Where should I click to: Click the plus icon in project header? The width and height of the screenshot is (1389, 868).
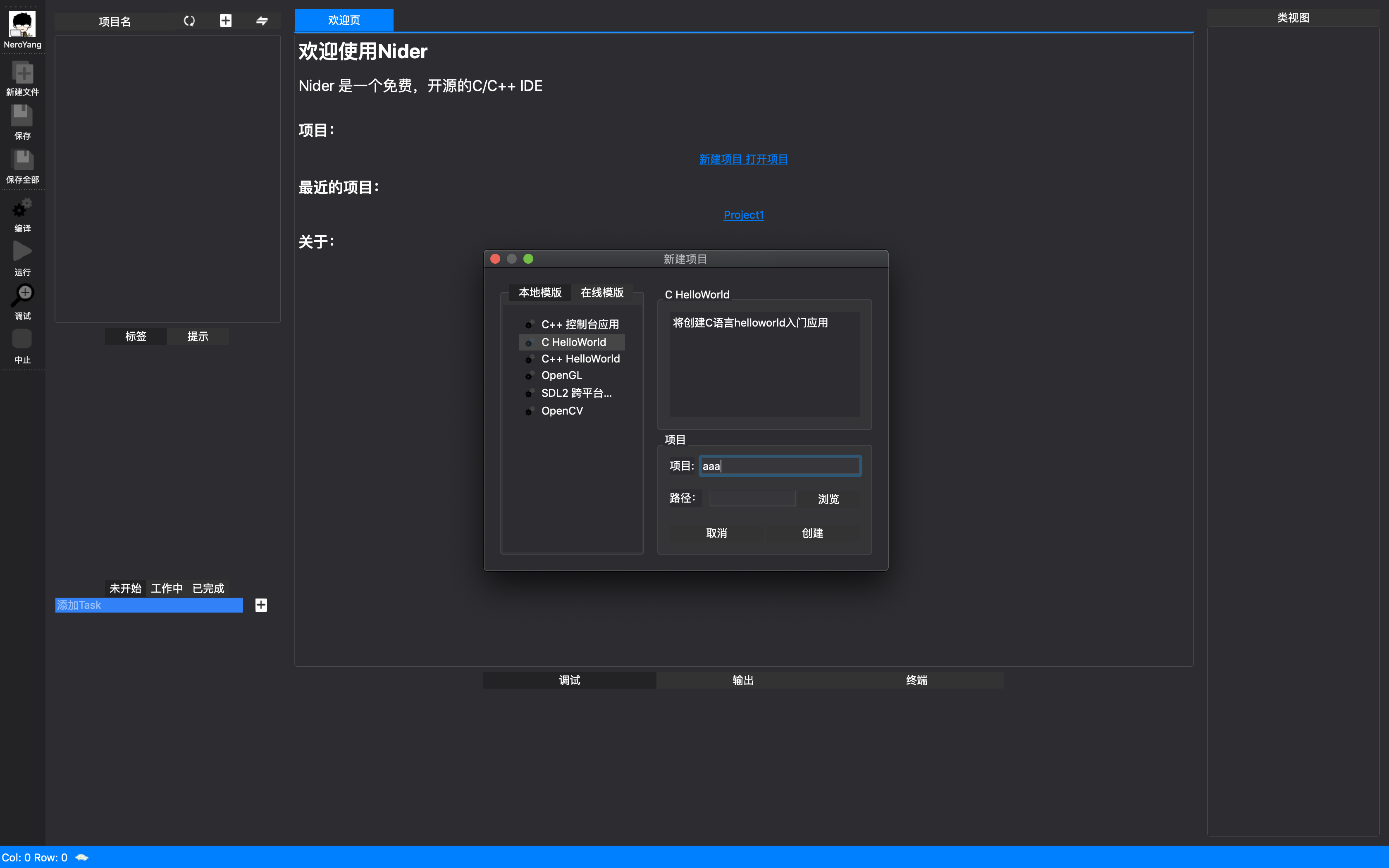[x=226, y=21]
